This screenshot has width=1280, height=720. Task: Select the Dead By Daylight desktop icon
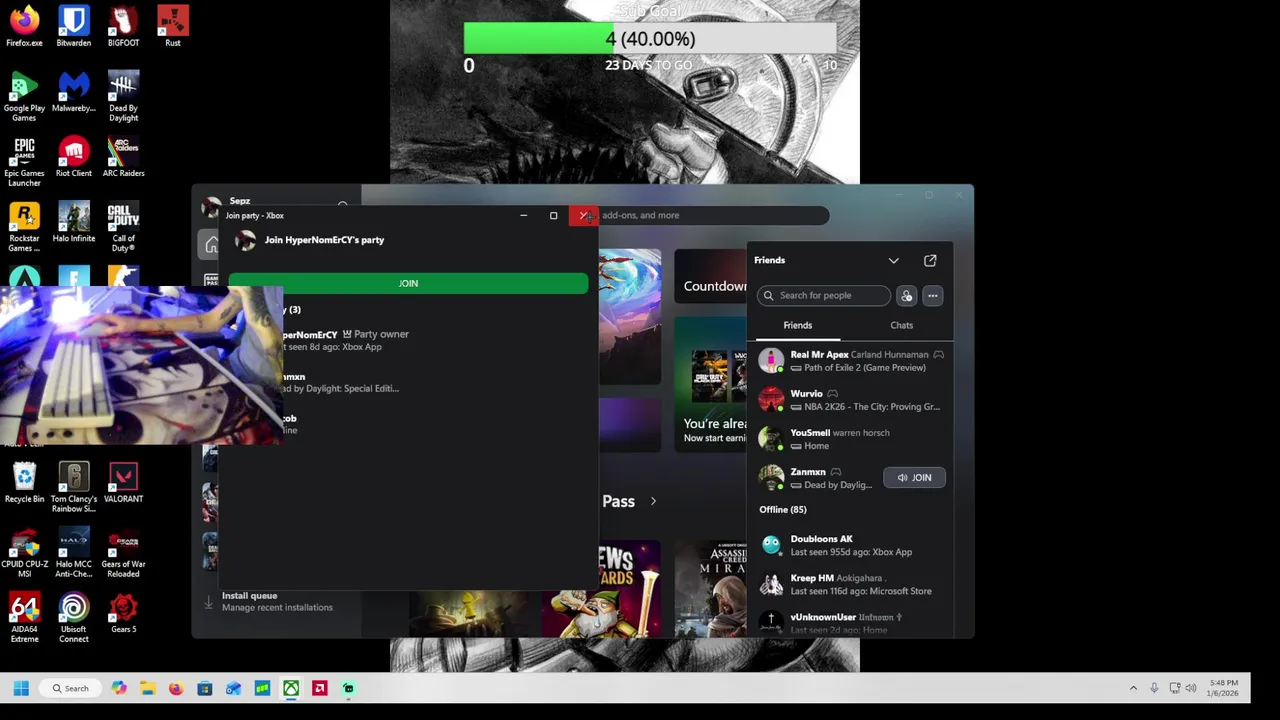tap(123, 97)
